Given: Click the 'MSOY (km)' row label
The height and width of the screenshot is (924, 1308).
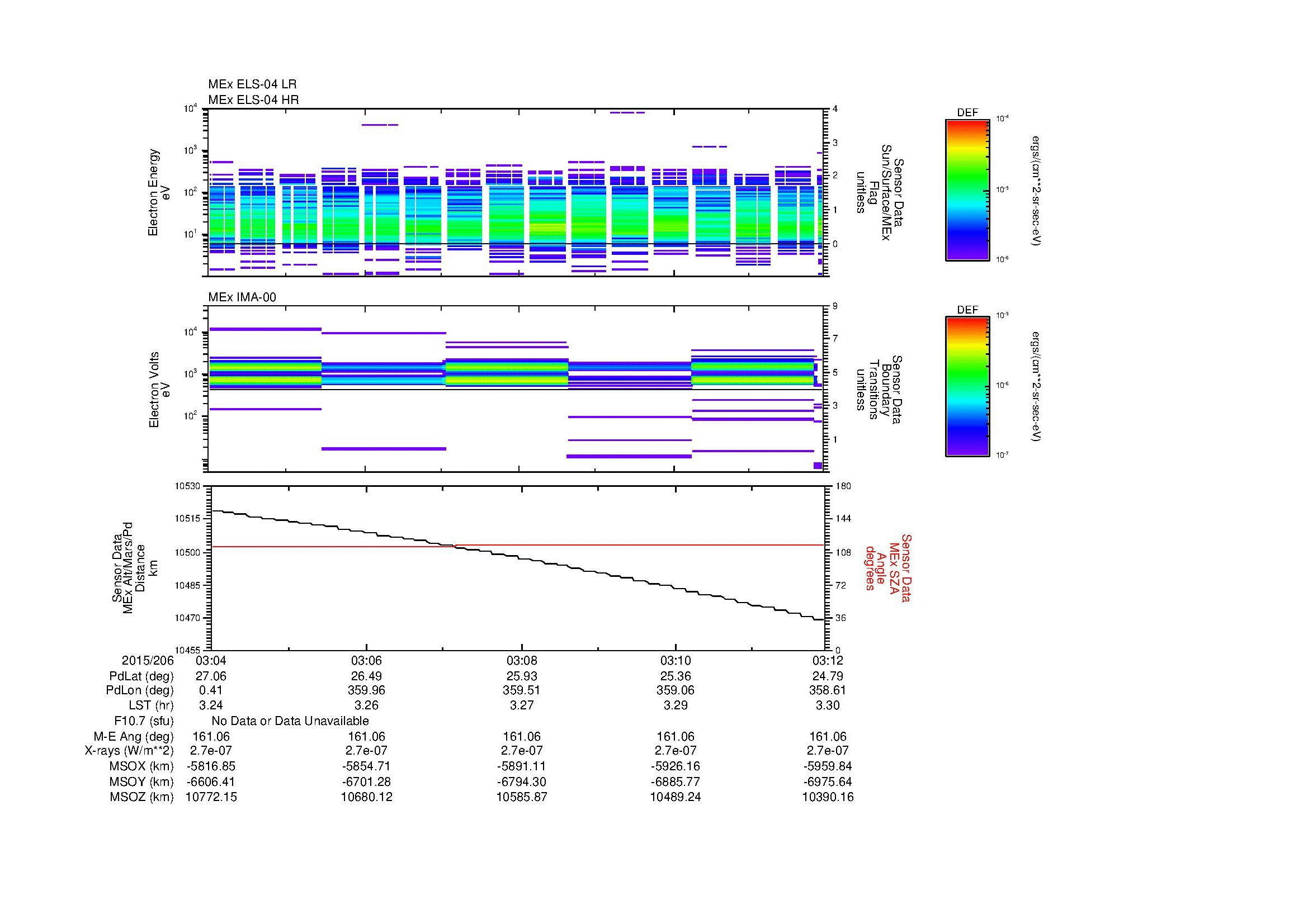Looking at the screenshot, I should click(141, 781).
